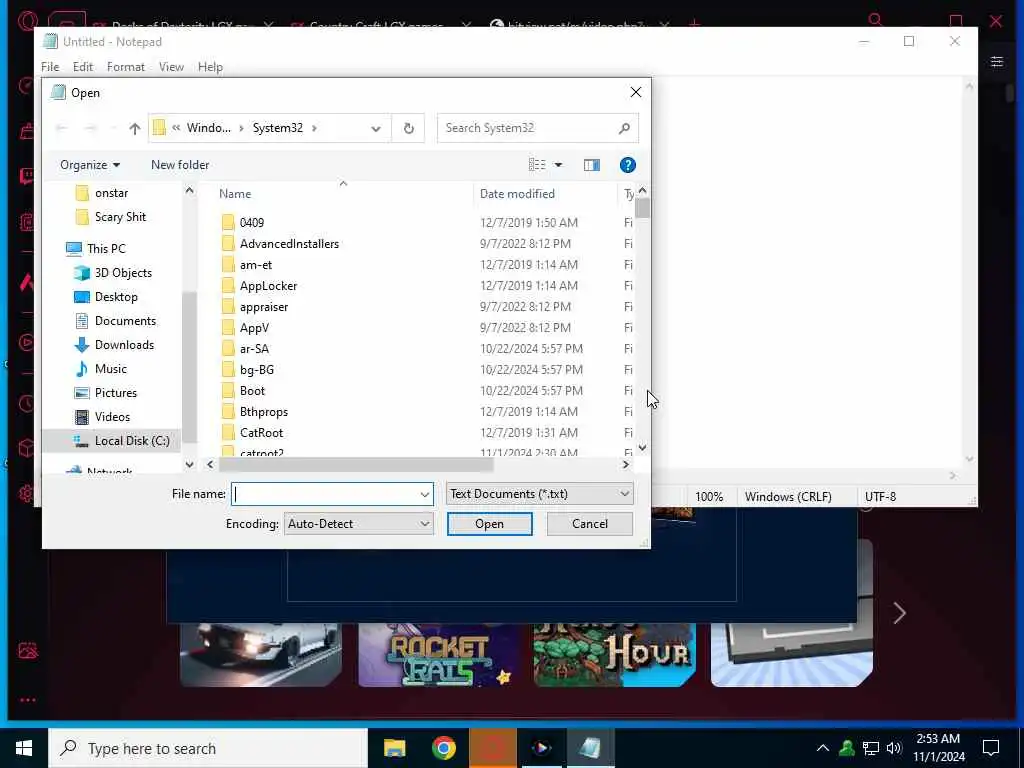Click the Search System32 box

click(537, 128)
